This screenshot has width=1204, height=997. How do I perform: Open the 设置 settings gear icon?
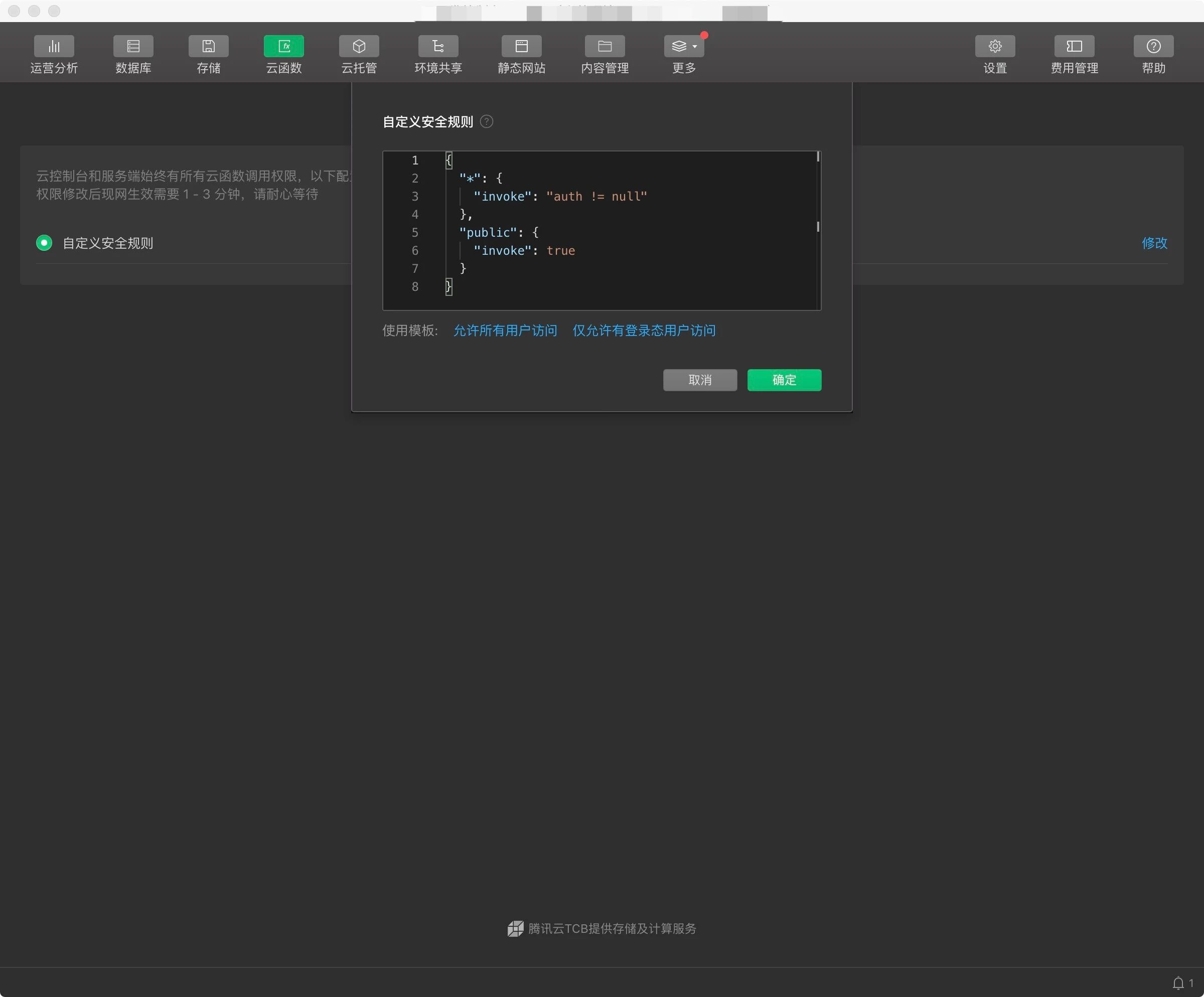tap(995, 47)
